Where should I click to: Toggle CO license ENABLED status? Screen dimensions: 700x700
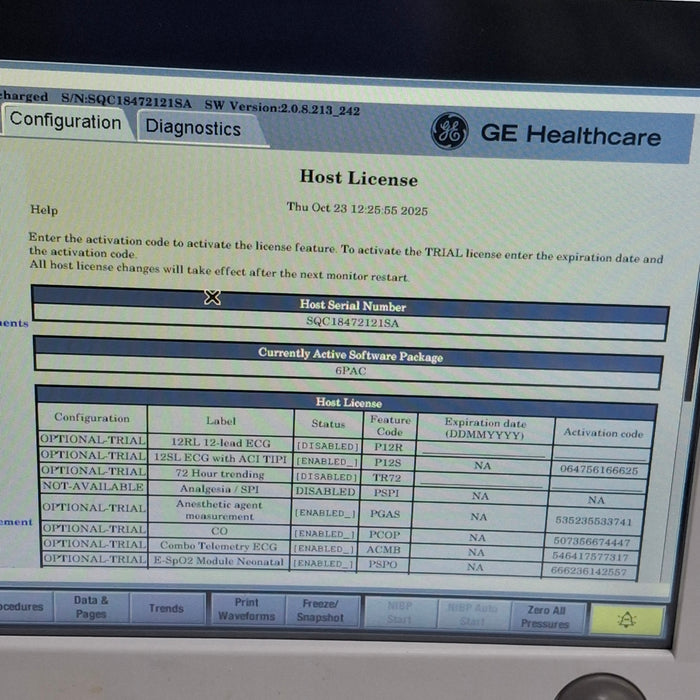click(x=324, y=533)
